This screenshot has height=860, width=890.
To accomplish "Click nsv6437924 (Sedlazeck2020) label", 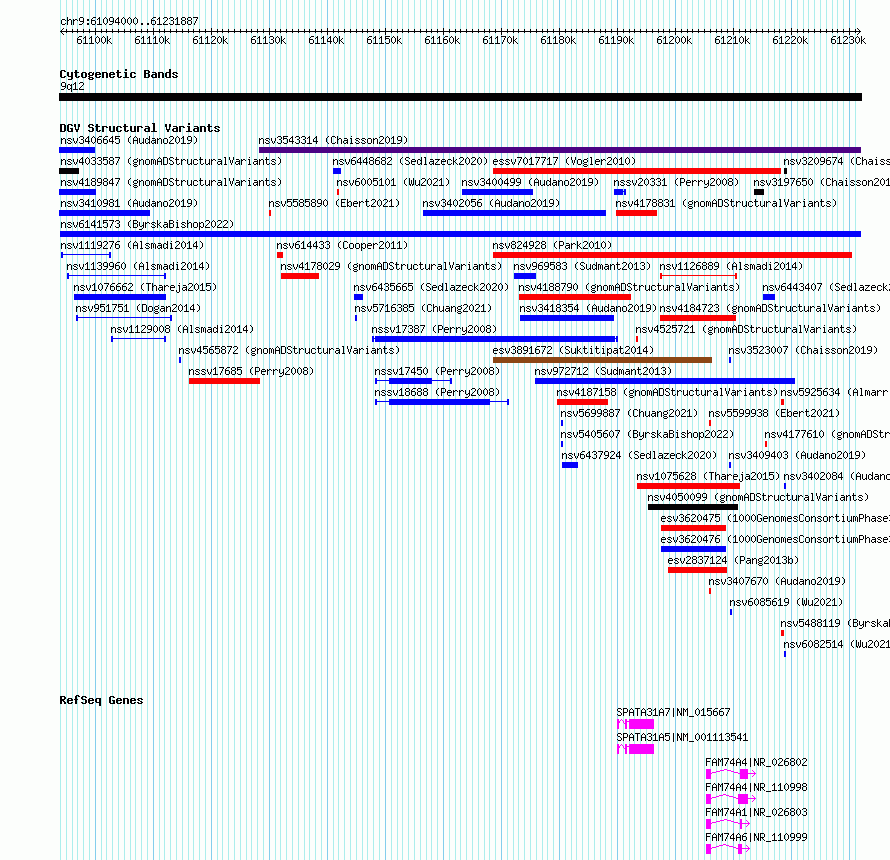I will pos(639,455).
